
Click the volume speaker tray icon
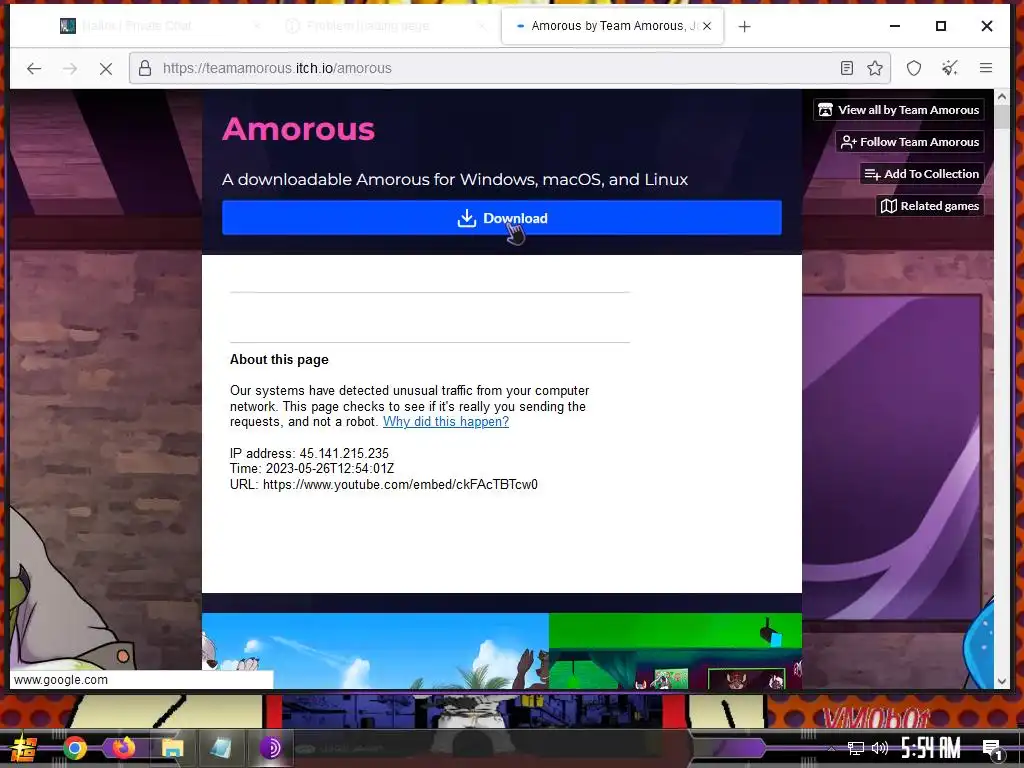880,748
